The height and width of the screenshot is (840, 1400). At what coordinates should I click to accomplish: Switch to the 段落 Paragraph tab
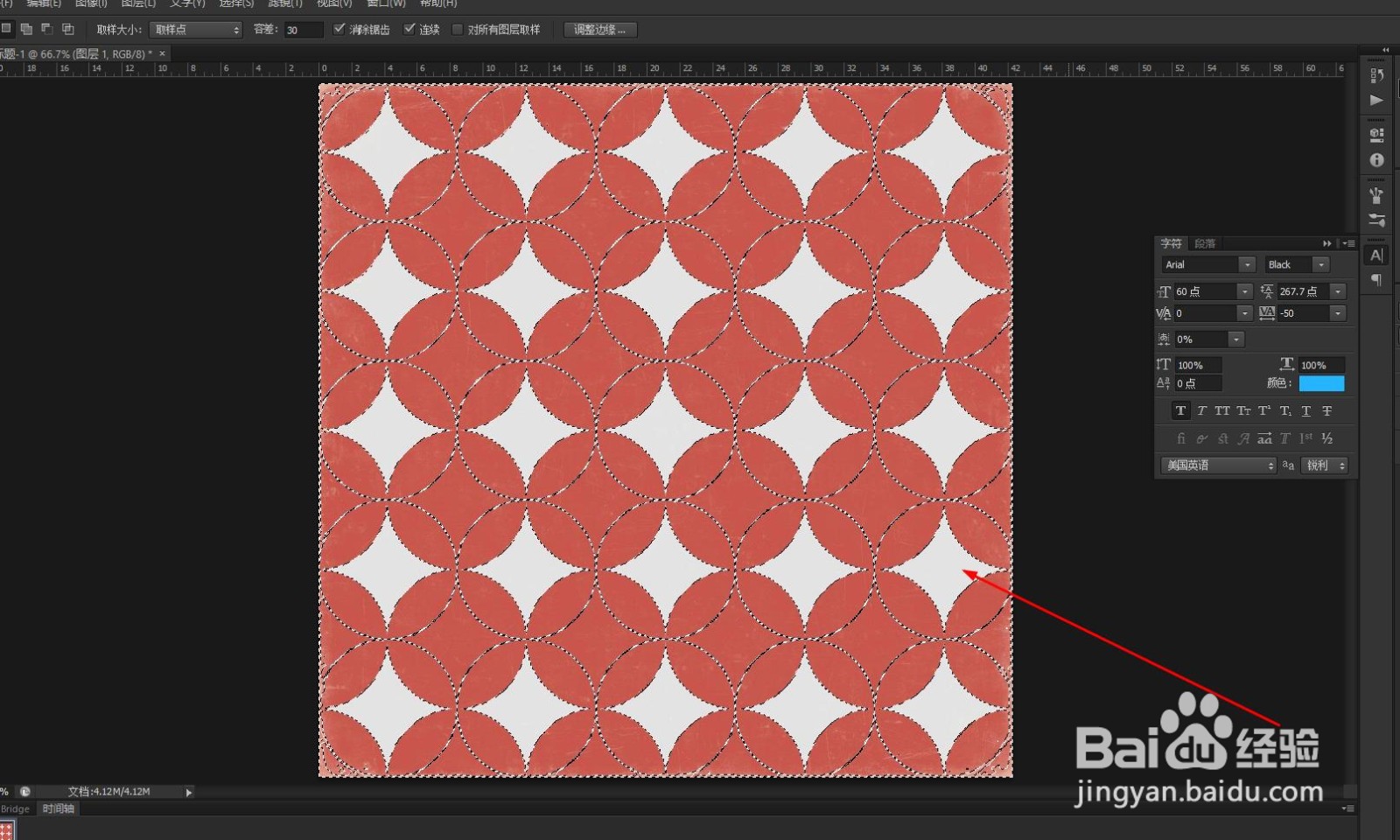pyautogui.click(x=1205, y=243)
